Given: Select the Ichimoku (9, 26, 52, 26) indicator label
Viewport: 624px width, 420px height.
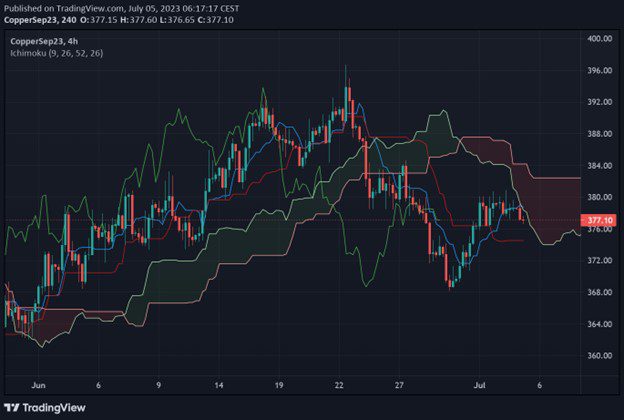Looking at the screenshot, I should 57,53.
